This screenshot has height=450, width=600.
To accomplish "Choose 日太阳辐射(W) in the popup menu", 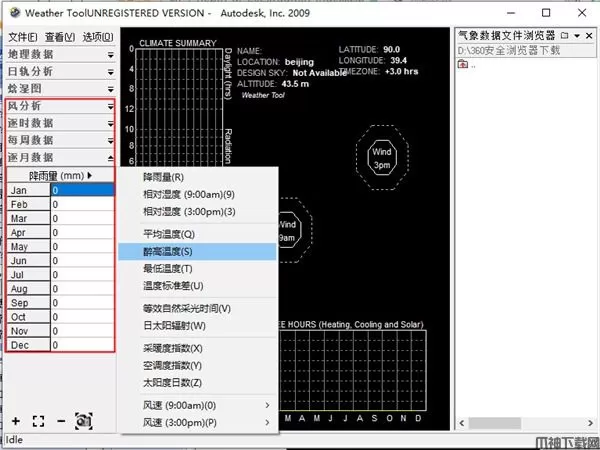I will click(175, 325).
